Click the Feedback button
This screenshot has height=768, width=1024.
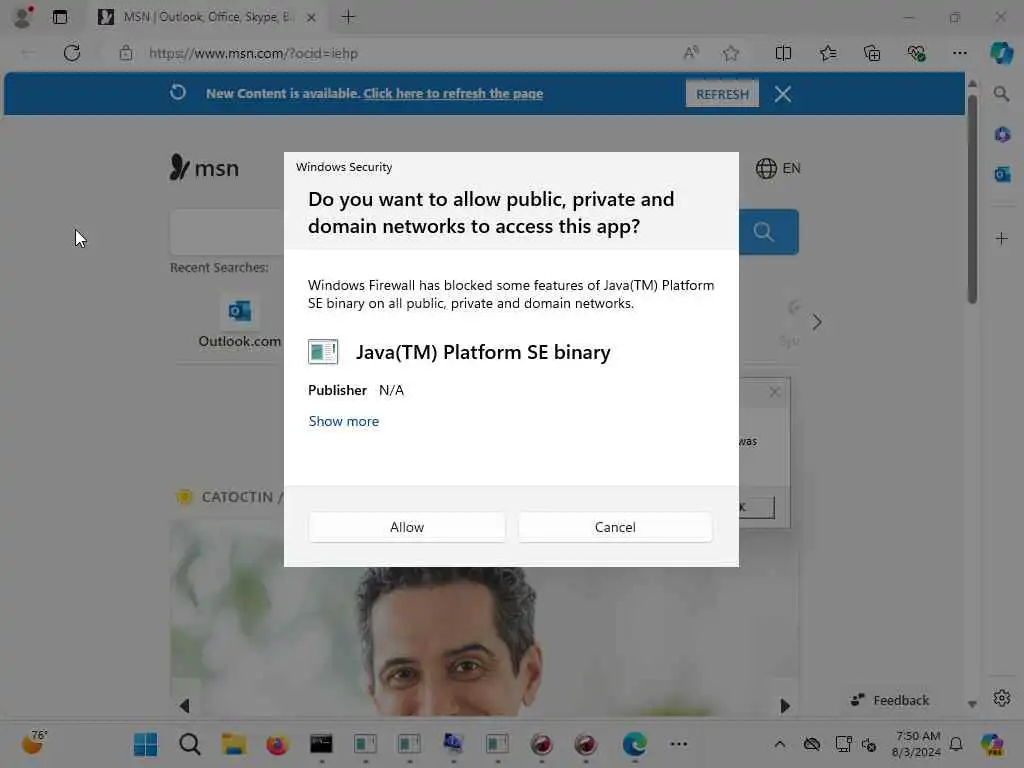pyautogui.click(x=889, y=700)
